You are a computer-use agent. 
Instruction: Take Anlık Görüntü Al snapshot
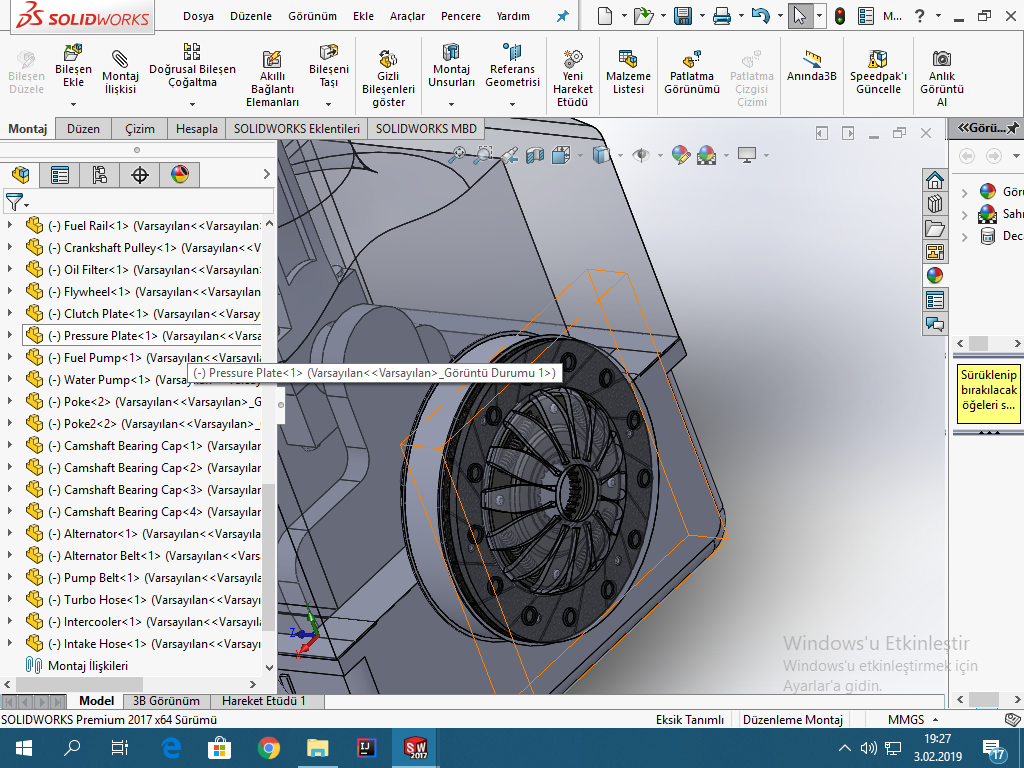click(942, 78)
